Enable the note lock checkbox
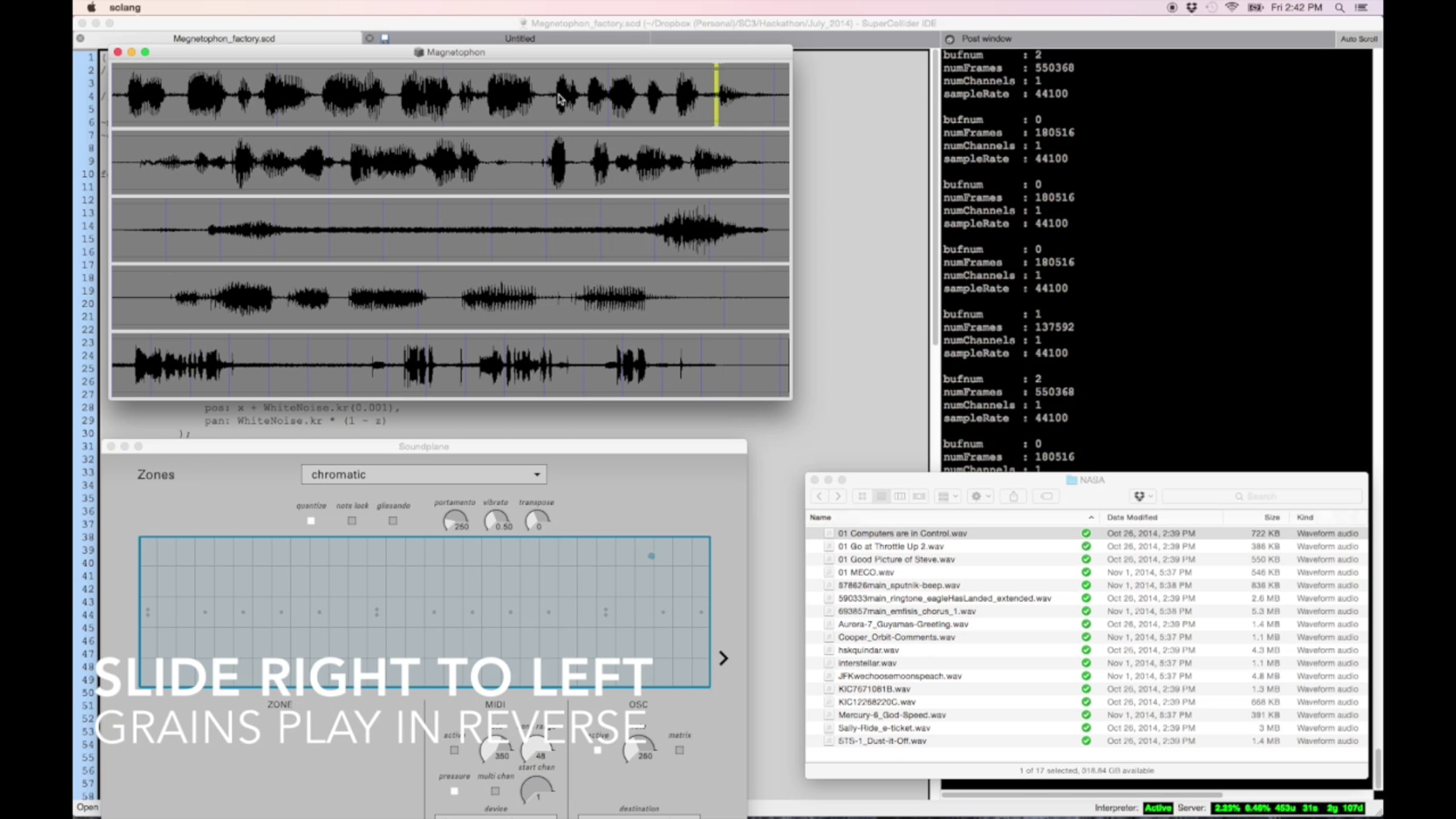Viewport: 1456px width, 819px height. [x=352, y=521]
